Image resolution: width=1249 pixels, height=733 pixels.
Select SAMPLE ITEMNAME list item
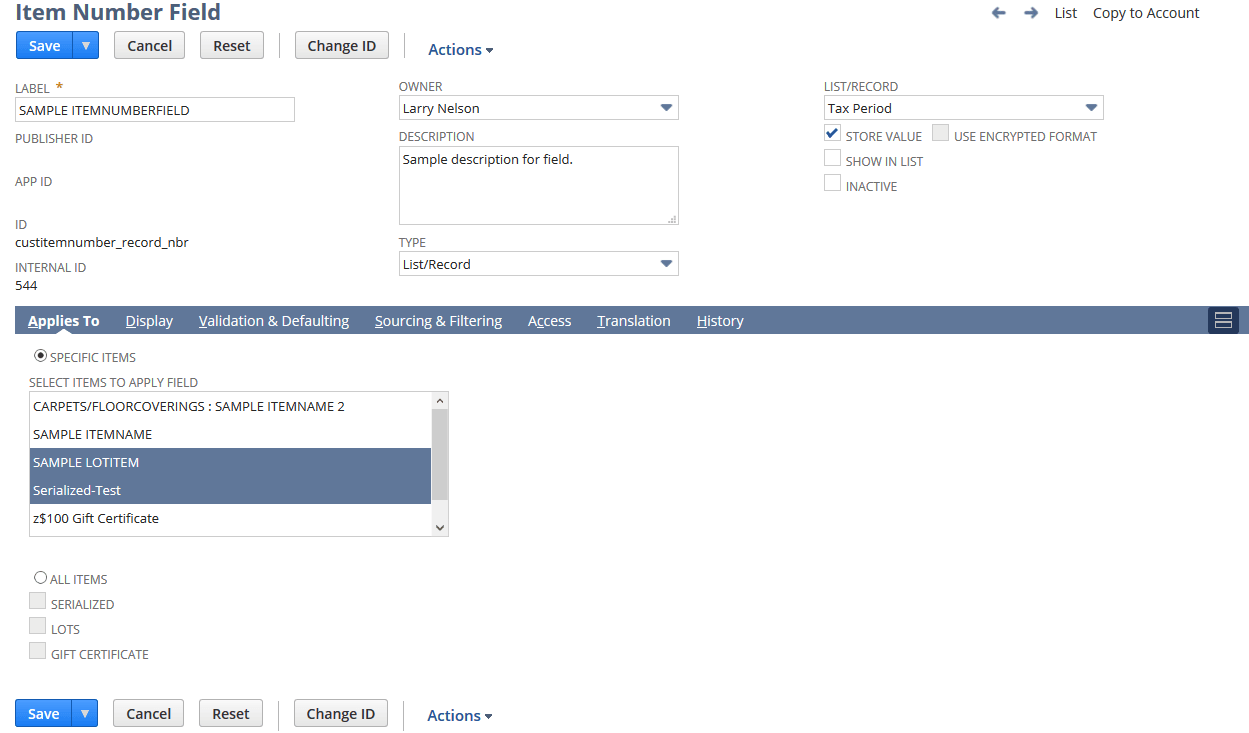[x=230, y=434]
